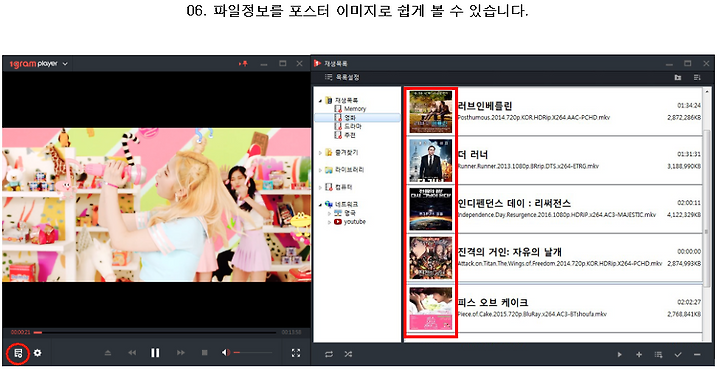Collapse the 재생목록 tree node
This screenshot has height=370, width=720.
pos(321,101)
